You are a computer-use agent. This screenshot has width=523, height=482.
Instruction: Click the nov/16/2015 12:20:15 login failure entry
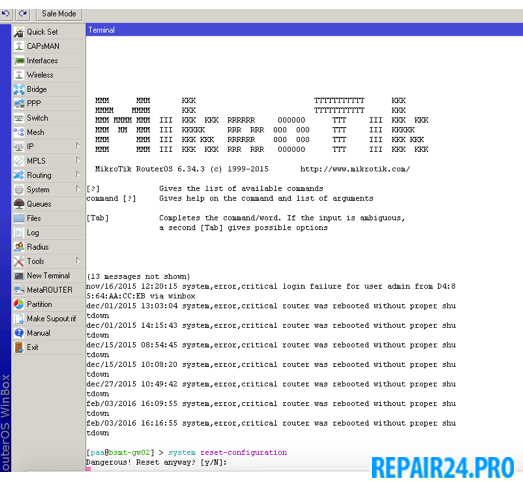point(271,291)
